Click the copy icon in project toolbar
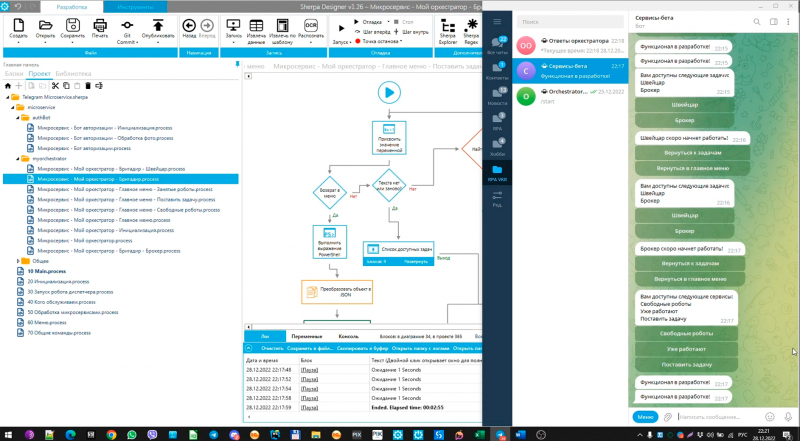This screenshot has height=441, width=800. click(x=66, y=86)
